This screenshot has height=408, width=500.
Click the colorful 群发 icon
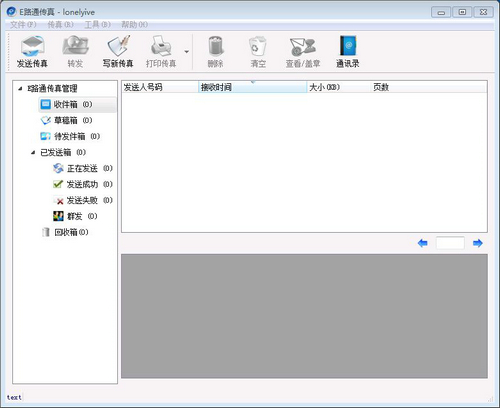coord(58,216)
